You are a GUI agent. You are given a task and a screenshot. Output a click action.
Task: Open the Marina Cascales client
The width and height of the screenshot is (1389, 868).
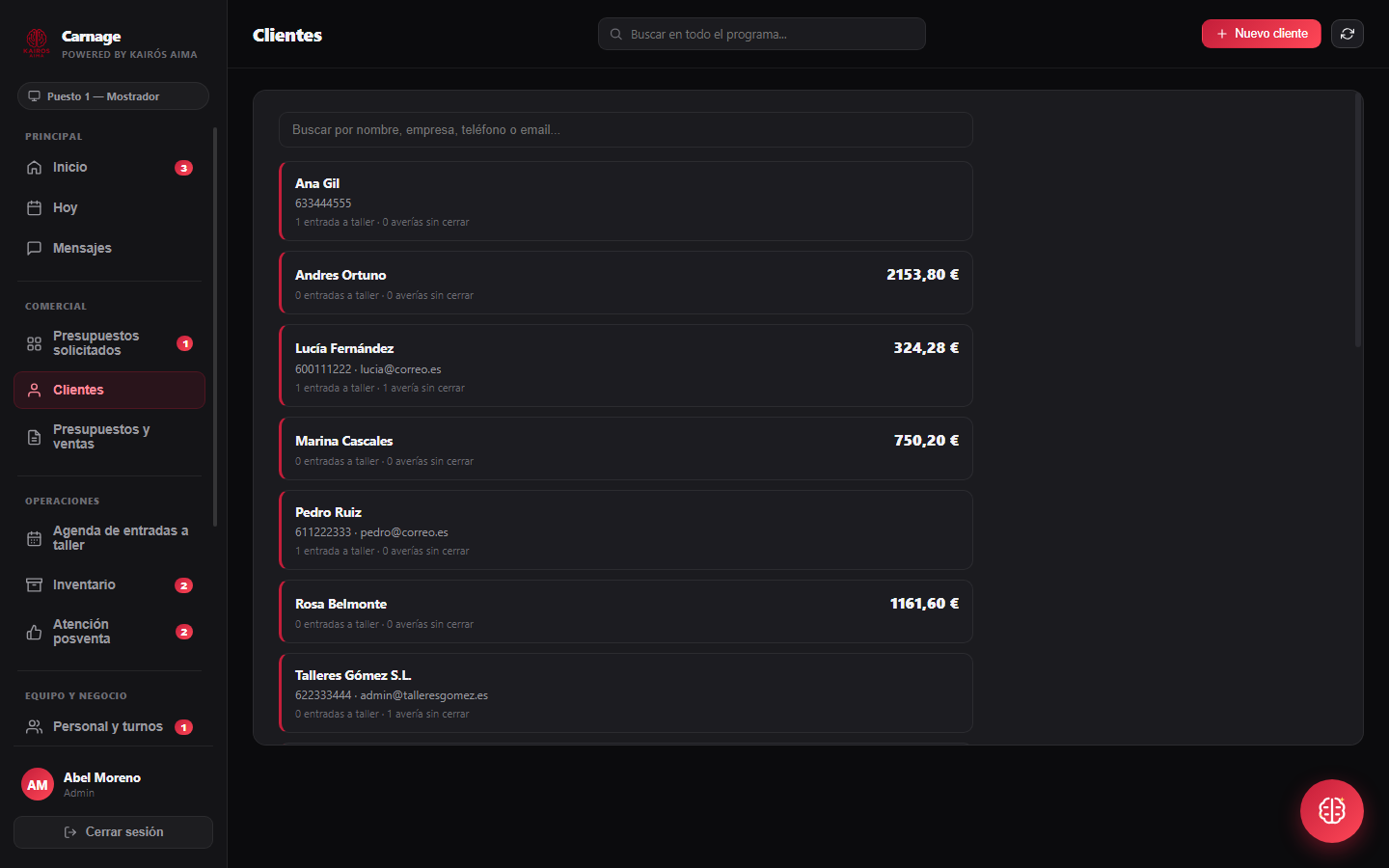(626, 448)
